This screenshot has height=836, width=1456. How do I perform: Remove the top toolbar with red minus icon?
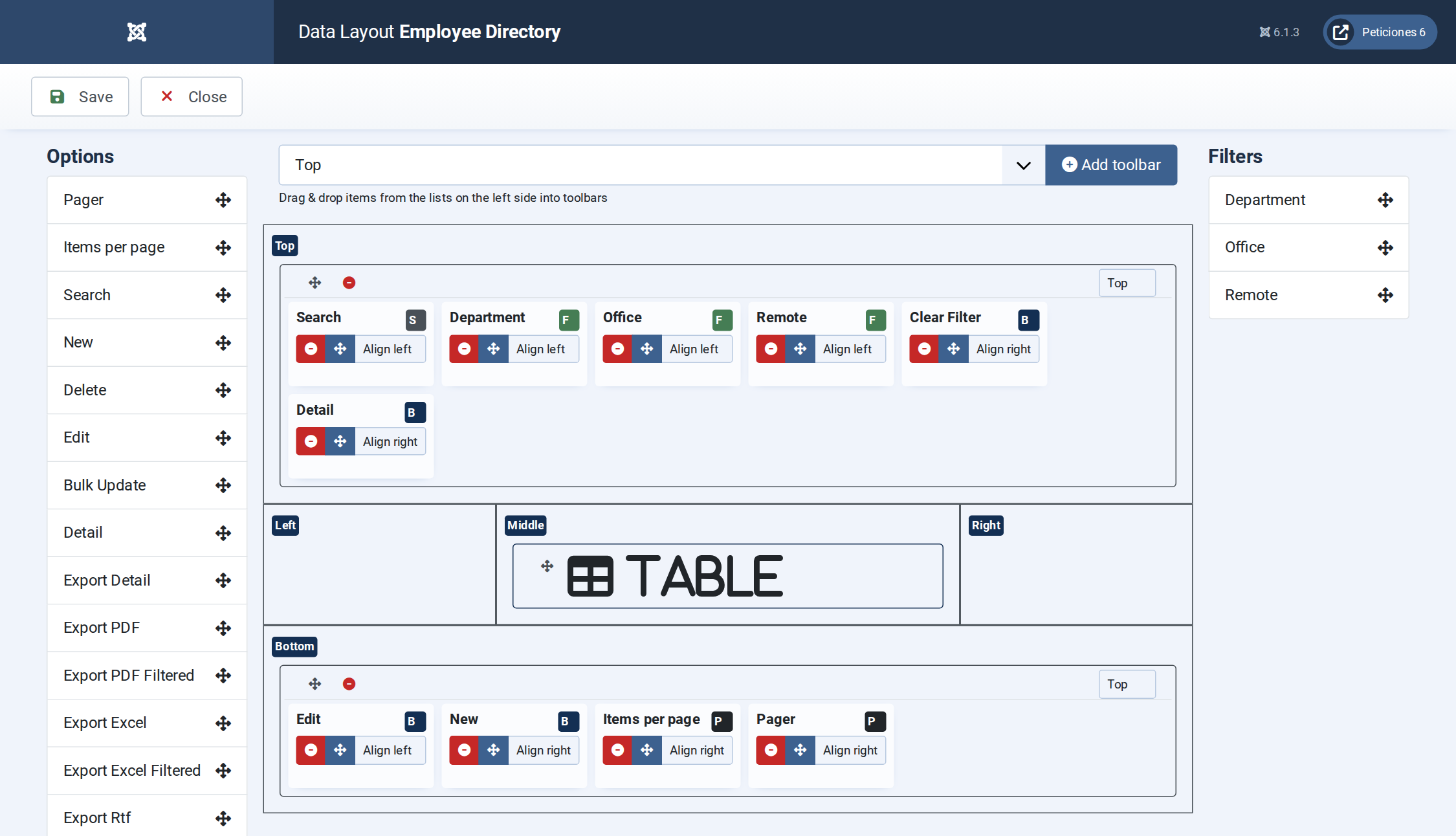pyautogui.click(x=349, y=283)
